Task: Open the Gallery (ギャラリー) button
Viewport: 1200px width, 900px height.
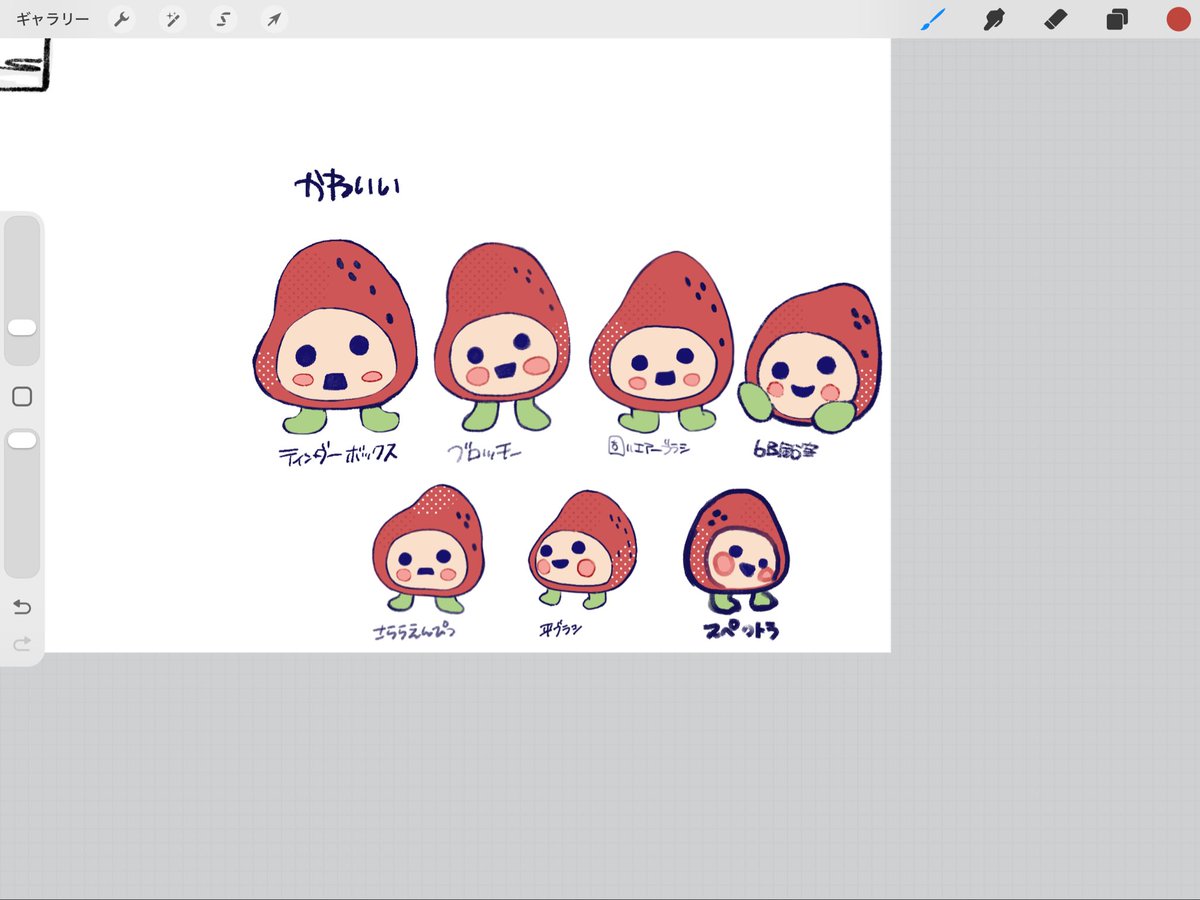Action: click(x=52, y=19)
